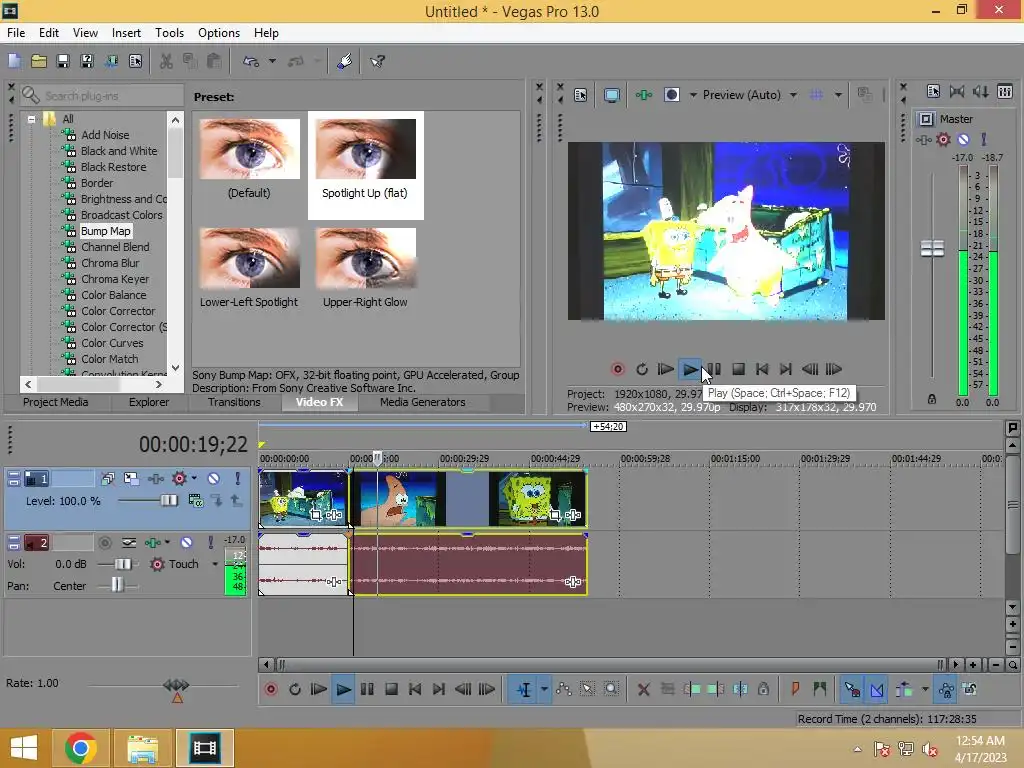Click Master bus FX icon in mixer
This screenshot has height=768, width=1024.
pos(923,140)
